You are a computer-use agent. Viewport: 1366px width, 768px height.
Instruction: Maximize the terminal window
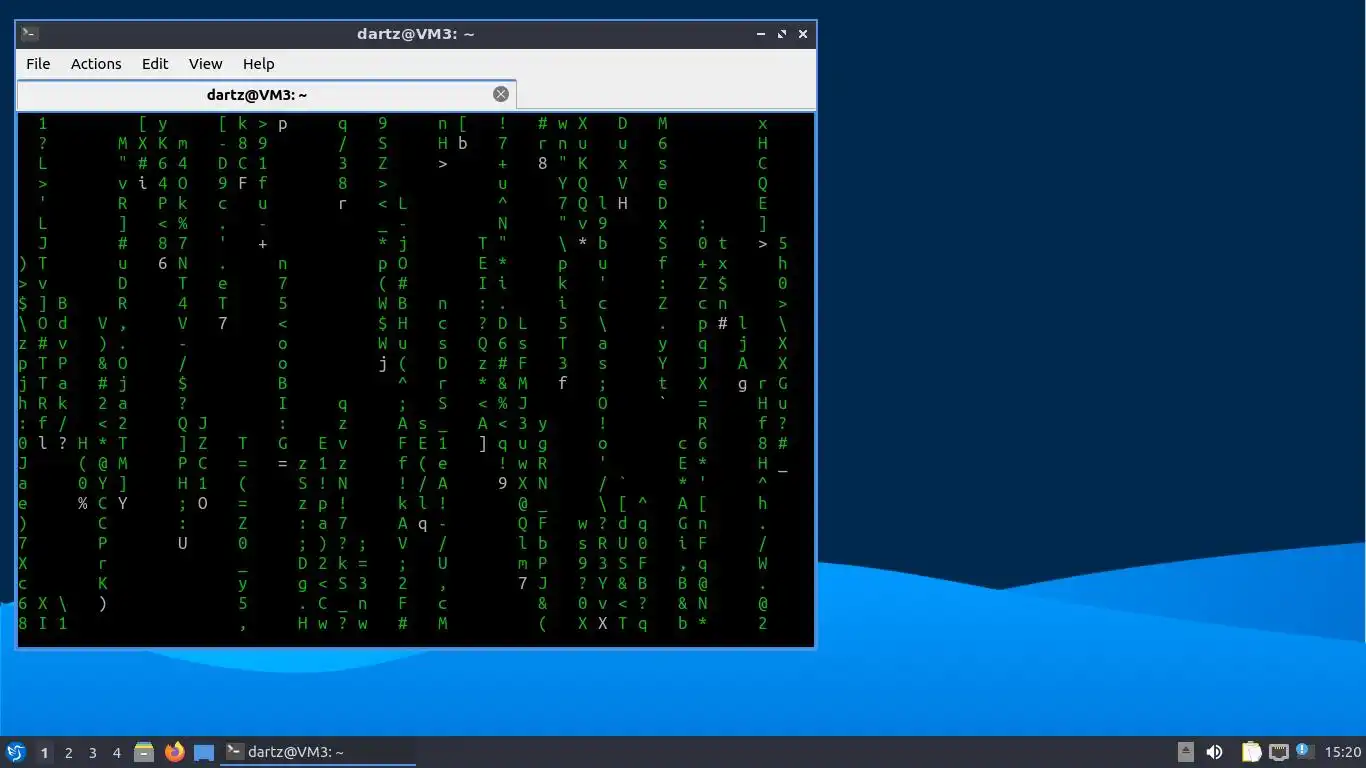[x=782, y=34]
